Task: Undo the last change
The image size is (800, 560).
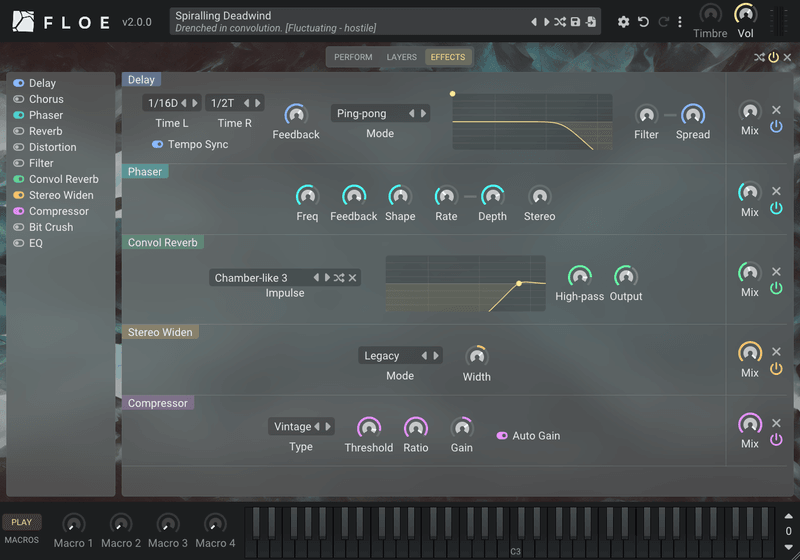Action: coord(643,22)
